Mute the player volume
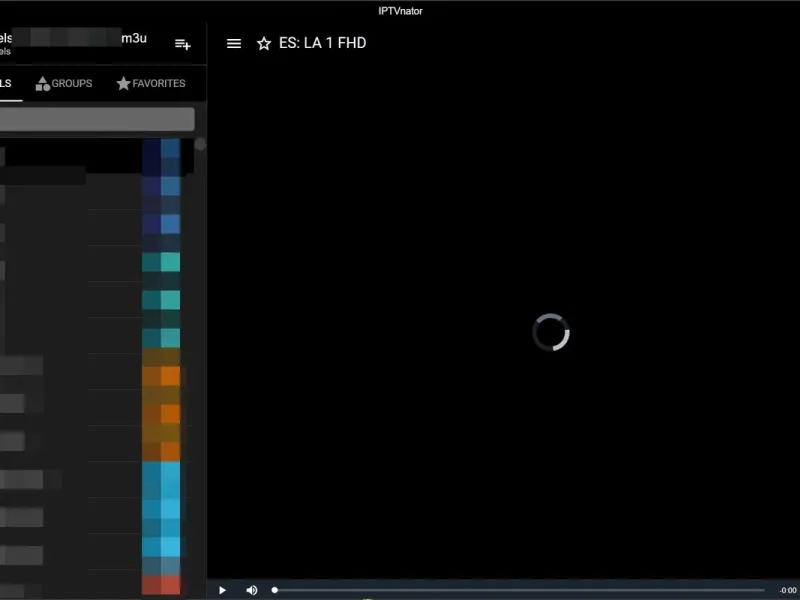The image size is (800, 600). pos(252,590)
